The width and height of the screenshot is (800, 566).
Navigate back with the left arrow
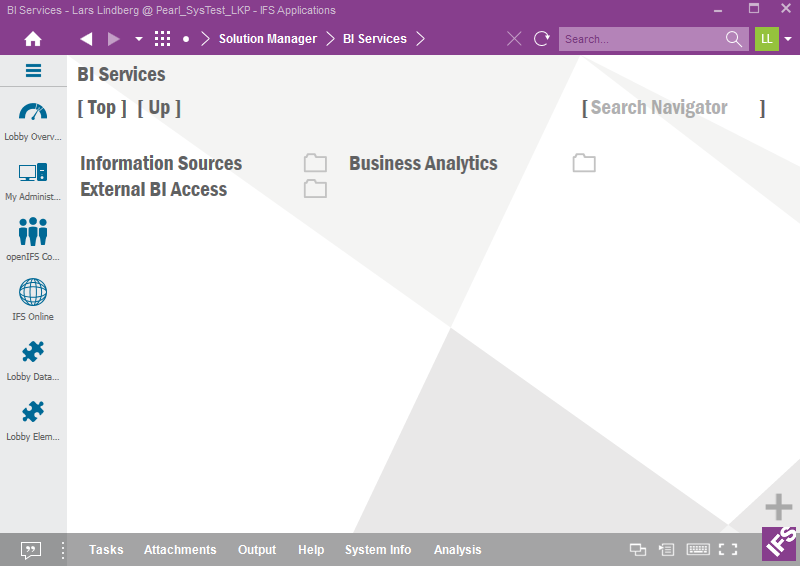pos(86,39)
